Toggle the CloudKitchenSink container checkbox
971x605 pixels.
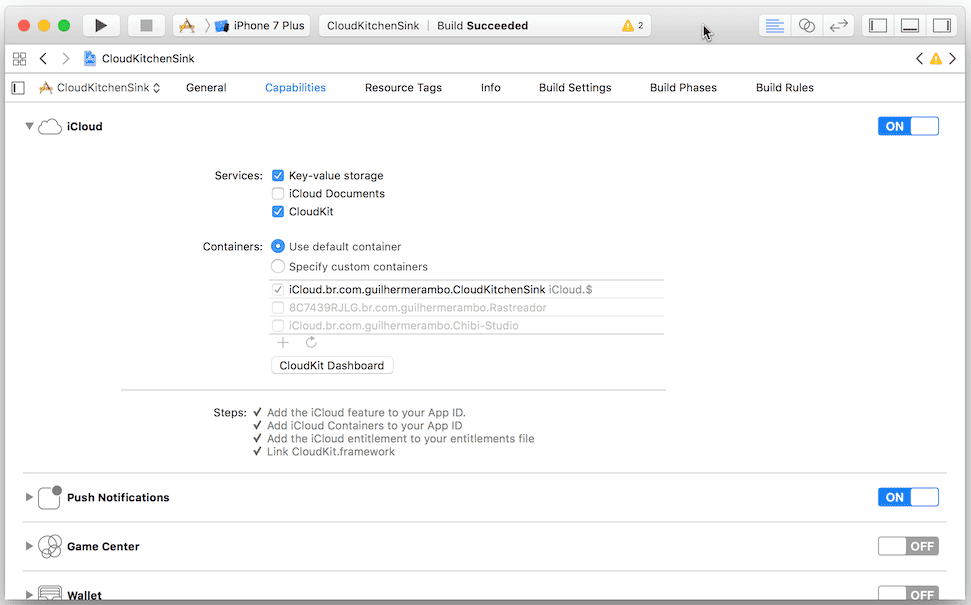tap(278, 289)
